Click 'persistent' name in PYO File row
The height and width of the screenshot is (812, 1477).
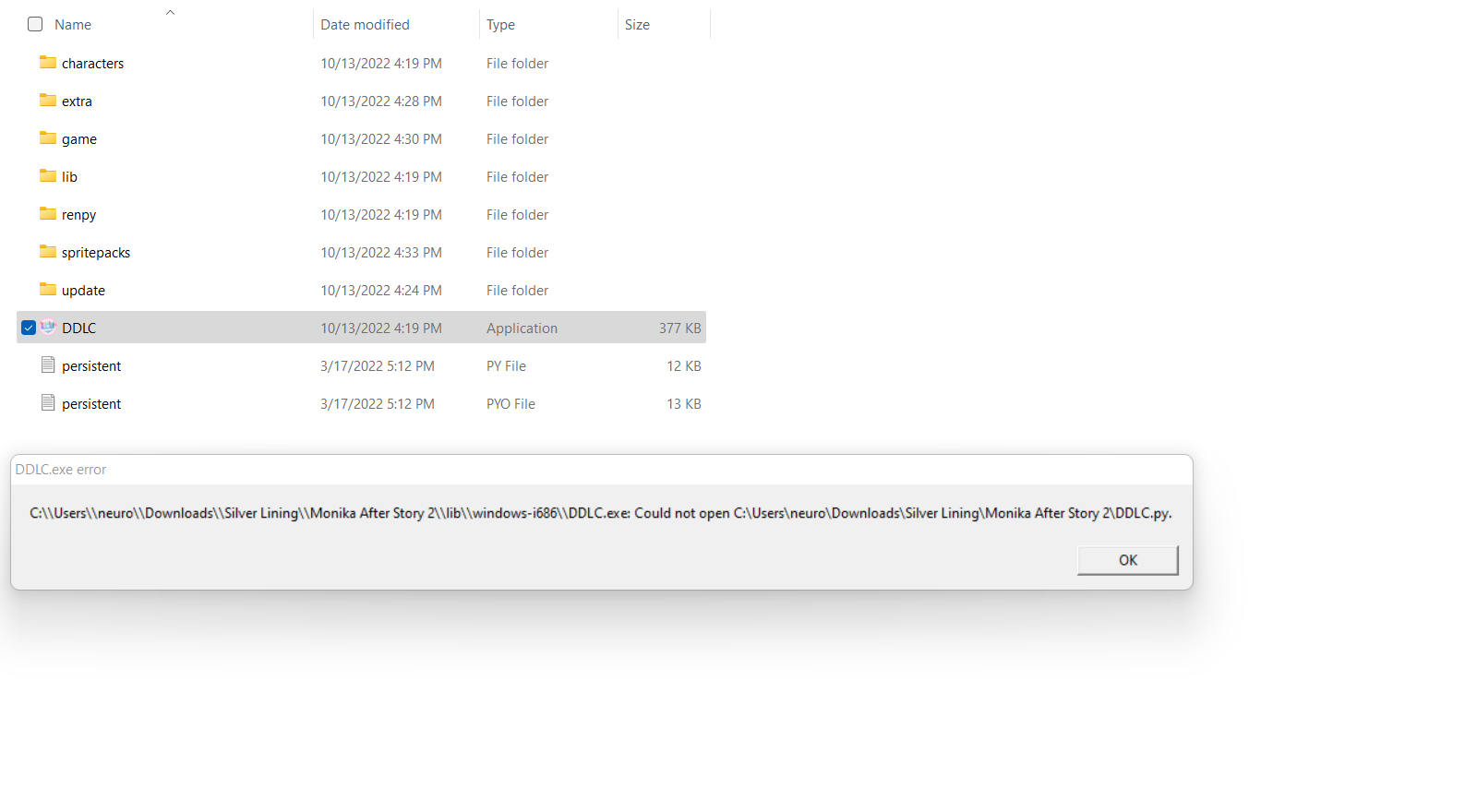point(91,404)
